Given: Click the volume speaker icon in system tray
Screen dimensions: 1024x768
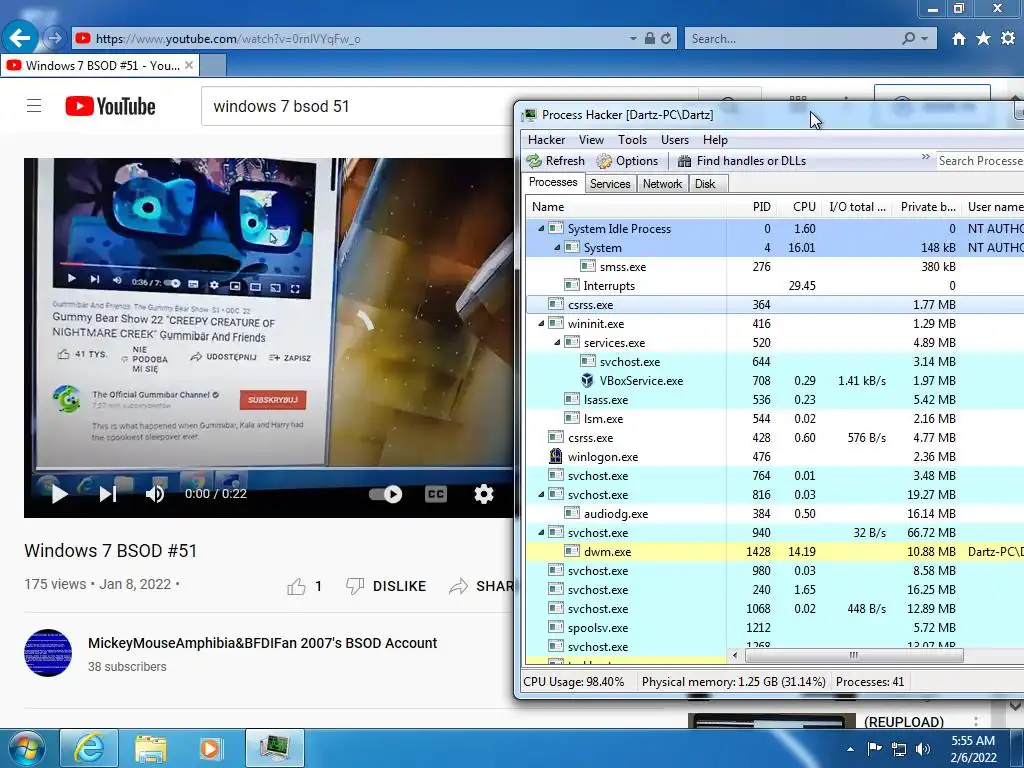Looking at the screenshot, I should click(922, 749).
